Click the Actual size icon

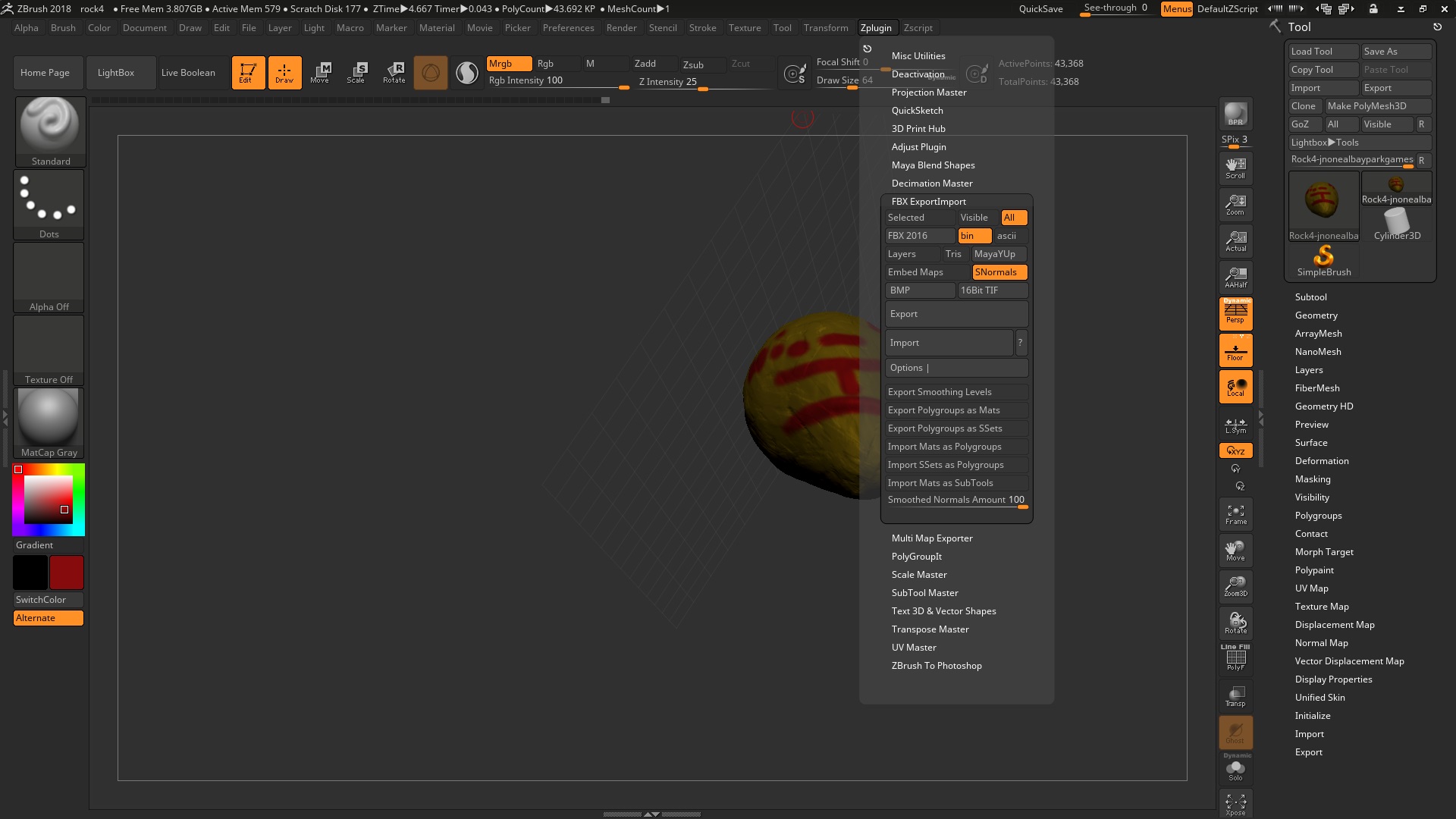pyautogui.click(x=1235, y=240)
